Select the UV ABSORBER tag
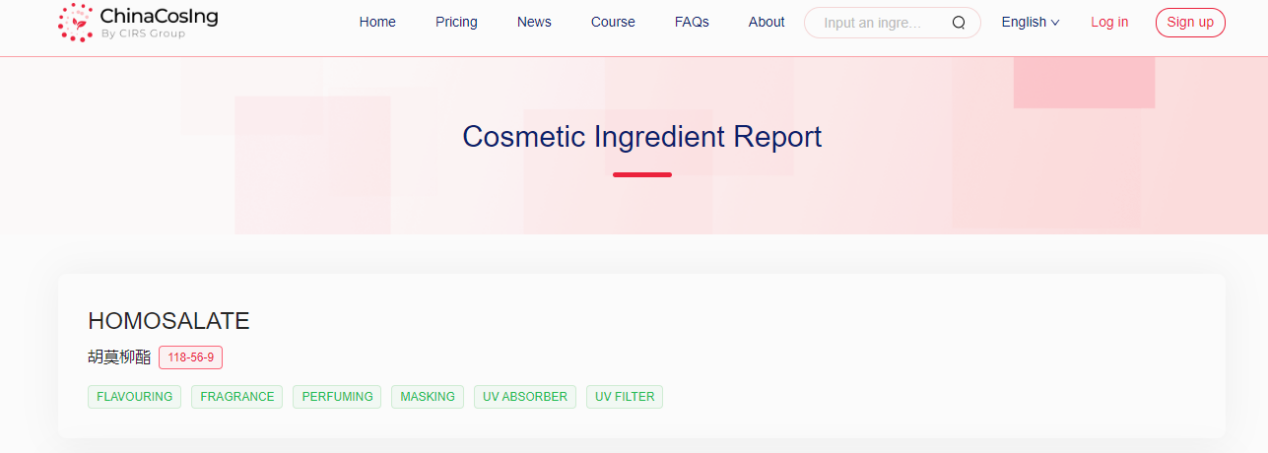The image size is (1268, 453). click(525, 397)
